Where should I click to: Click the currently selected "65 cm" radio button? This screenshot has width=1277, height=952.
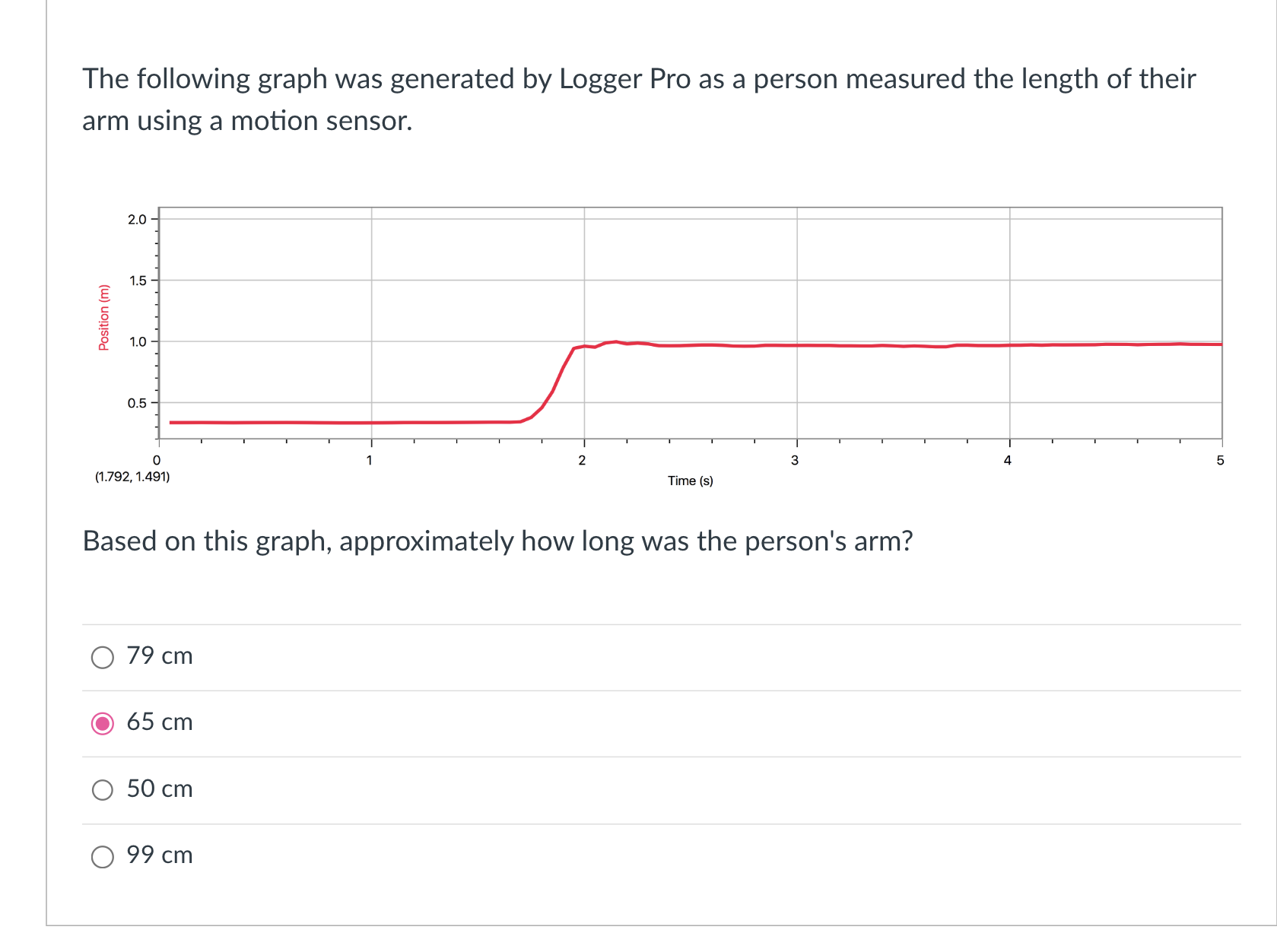tap(103, 723)
